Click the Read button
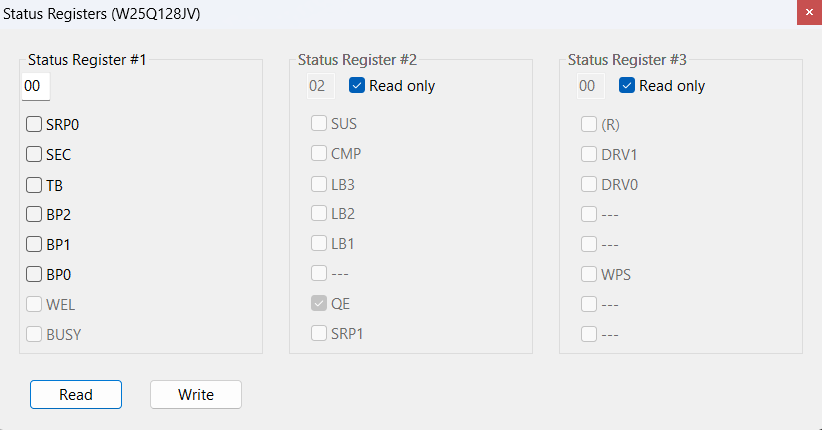This screenshot has width=822, height=430. 76,395
